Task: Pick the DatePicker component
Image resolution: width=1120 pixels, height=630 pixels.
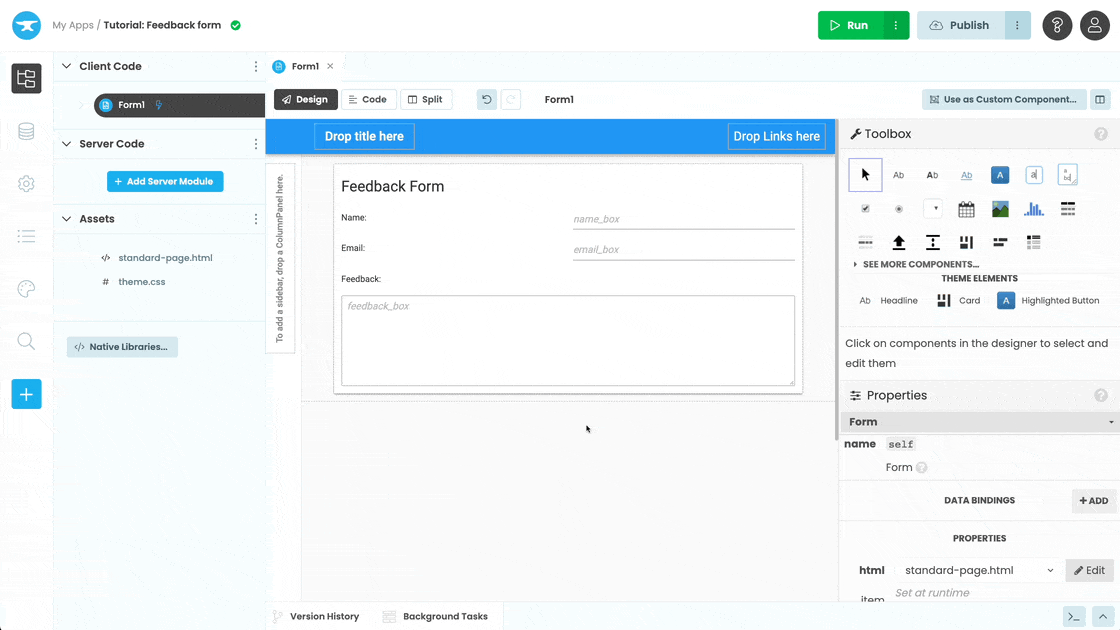Action: pos(966,208)
